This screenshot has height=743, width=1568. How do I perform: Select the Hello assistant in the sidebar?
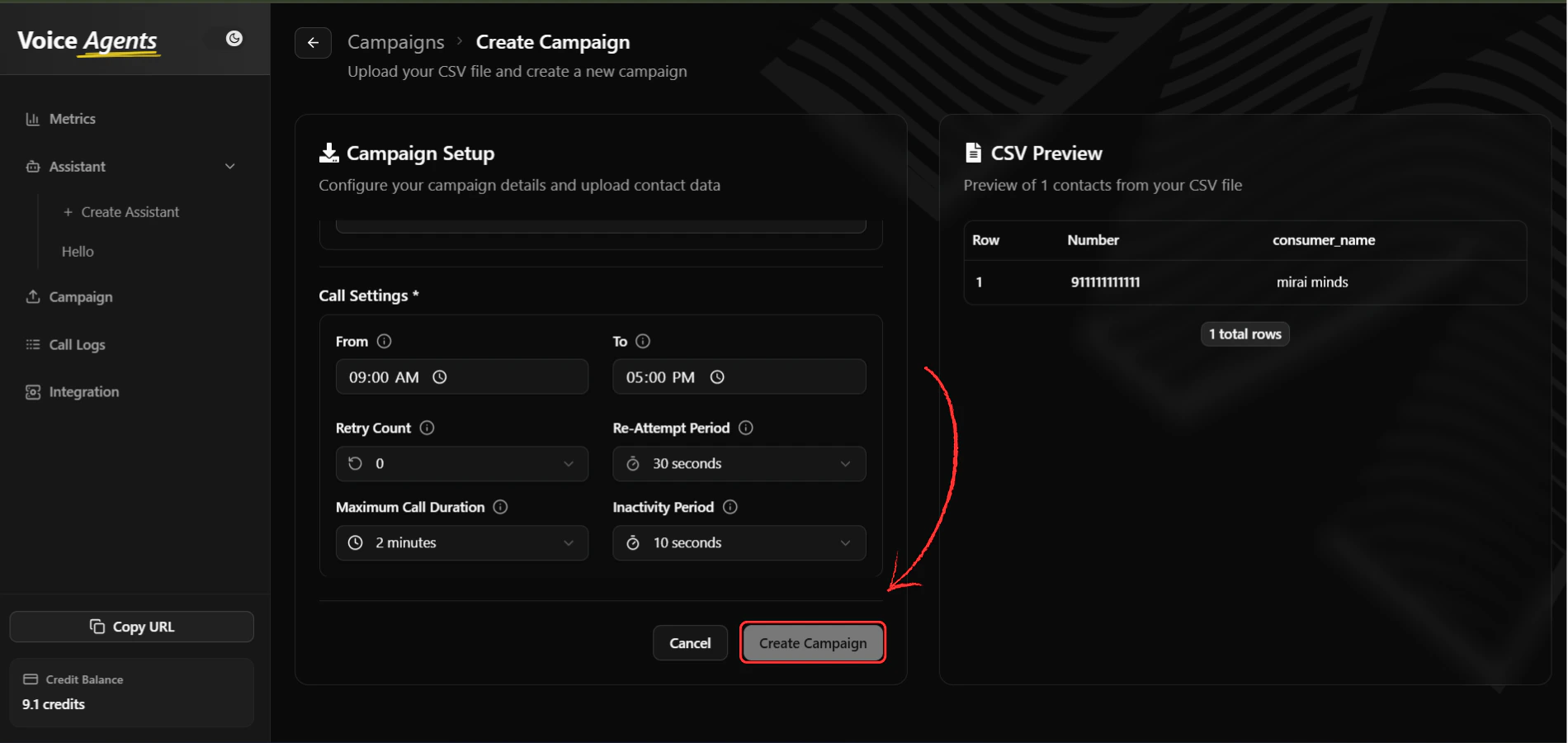[x=77, y=251]
